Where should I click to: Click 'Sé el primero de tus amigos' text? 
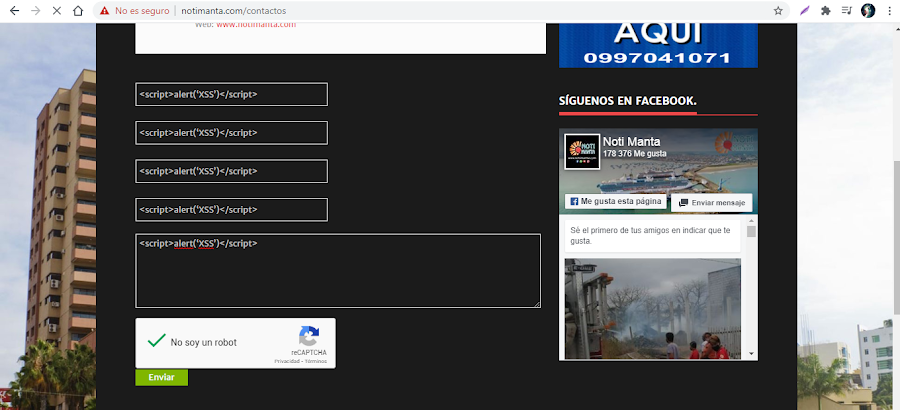click(650, 236)
